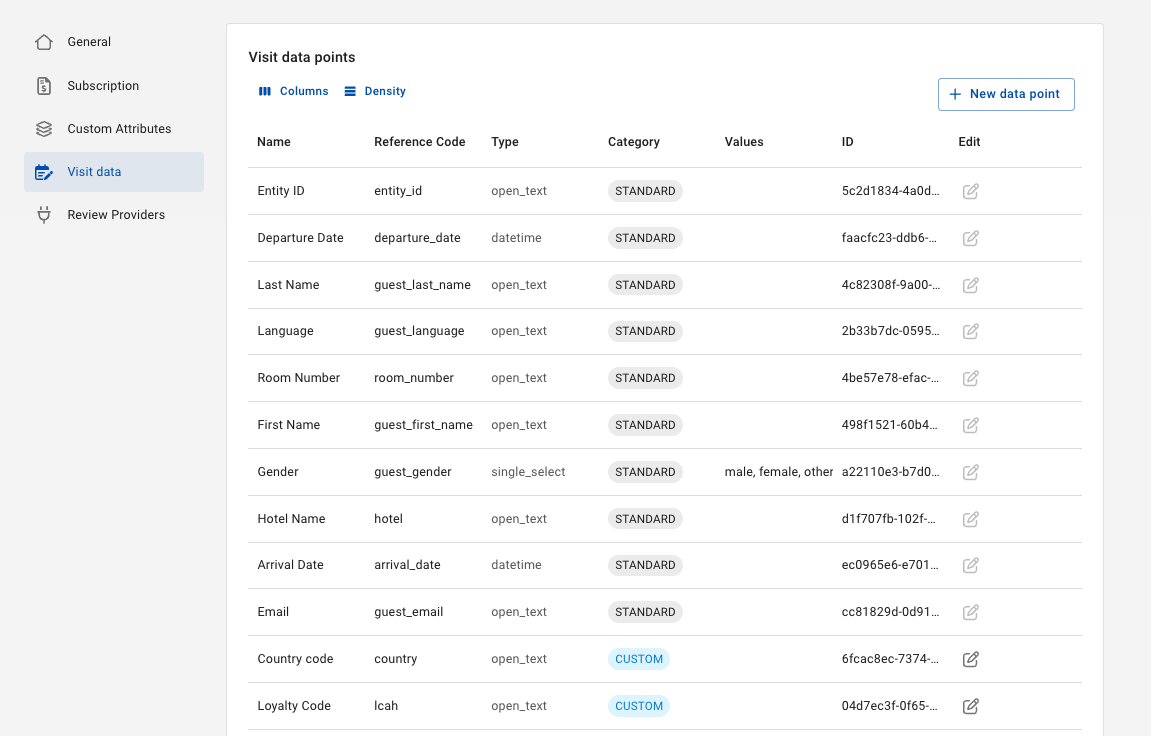Click the 'Country code' name cell

[x=295, y=659]
